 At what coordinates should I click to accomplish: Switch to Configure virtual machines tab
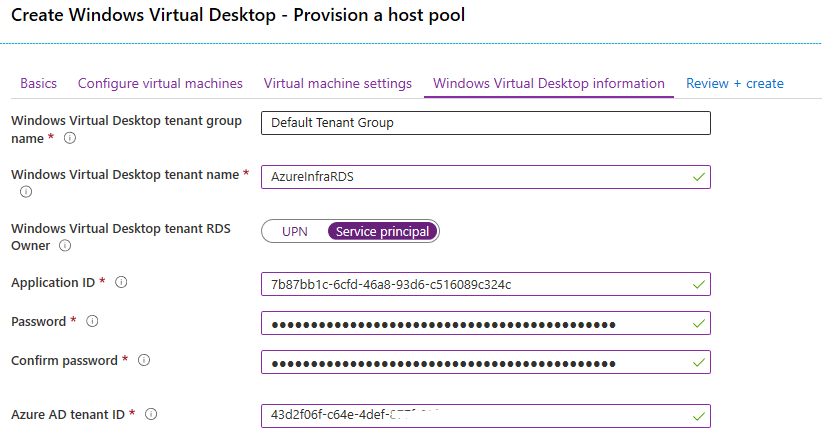160,83
